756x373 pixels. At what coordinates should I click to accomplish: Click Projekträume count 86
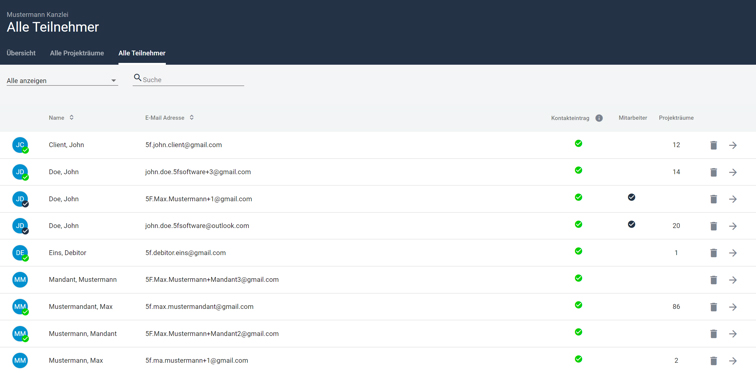676,306
